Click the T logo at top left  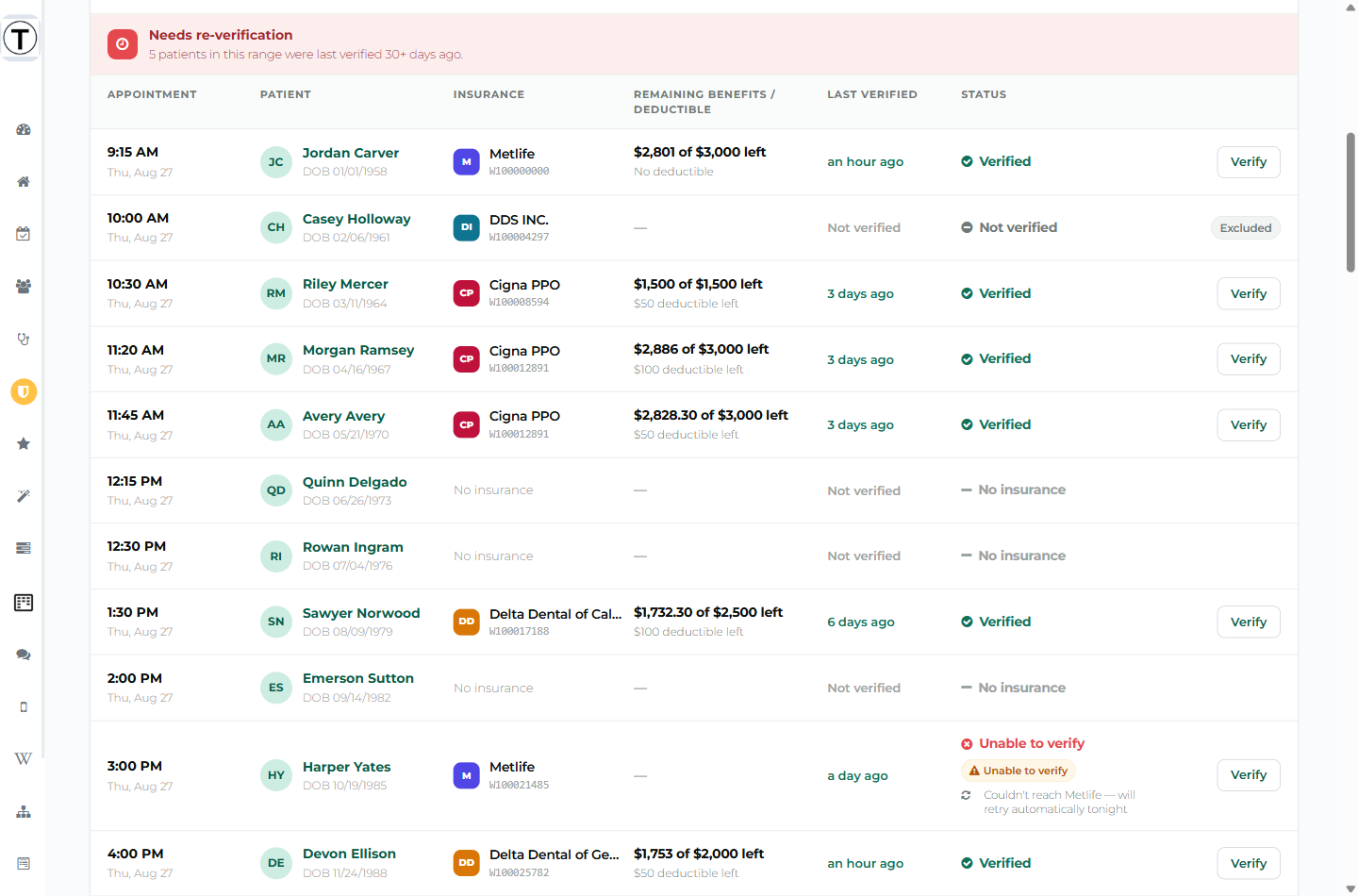point(20,39)
